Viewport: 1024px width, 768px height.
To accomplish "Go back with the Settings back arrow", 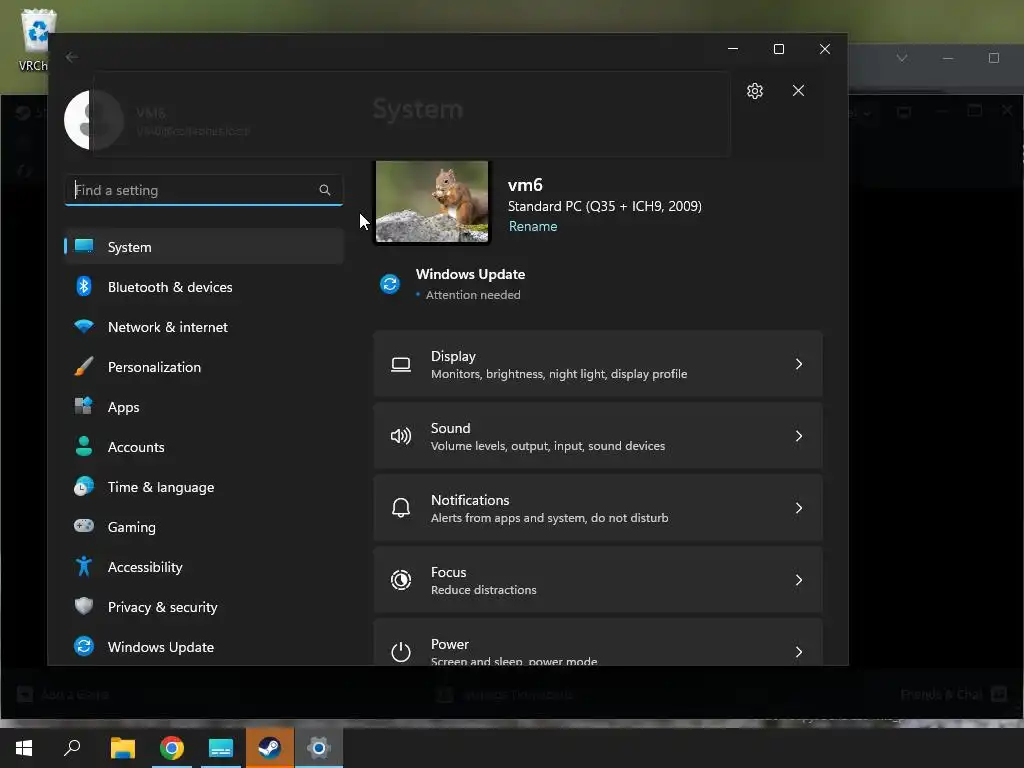I will 72,57.
